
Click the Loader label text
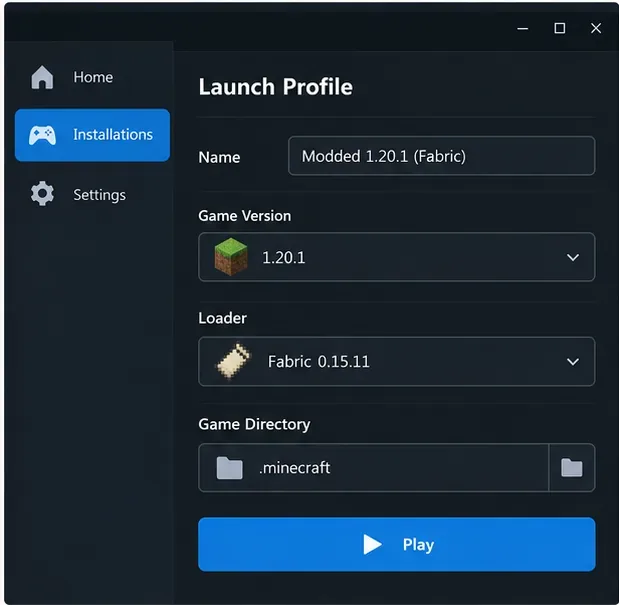(x=223, y=318)
